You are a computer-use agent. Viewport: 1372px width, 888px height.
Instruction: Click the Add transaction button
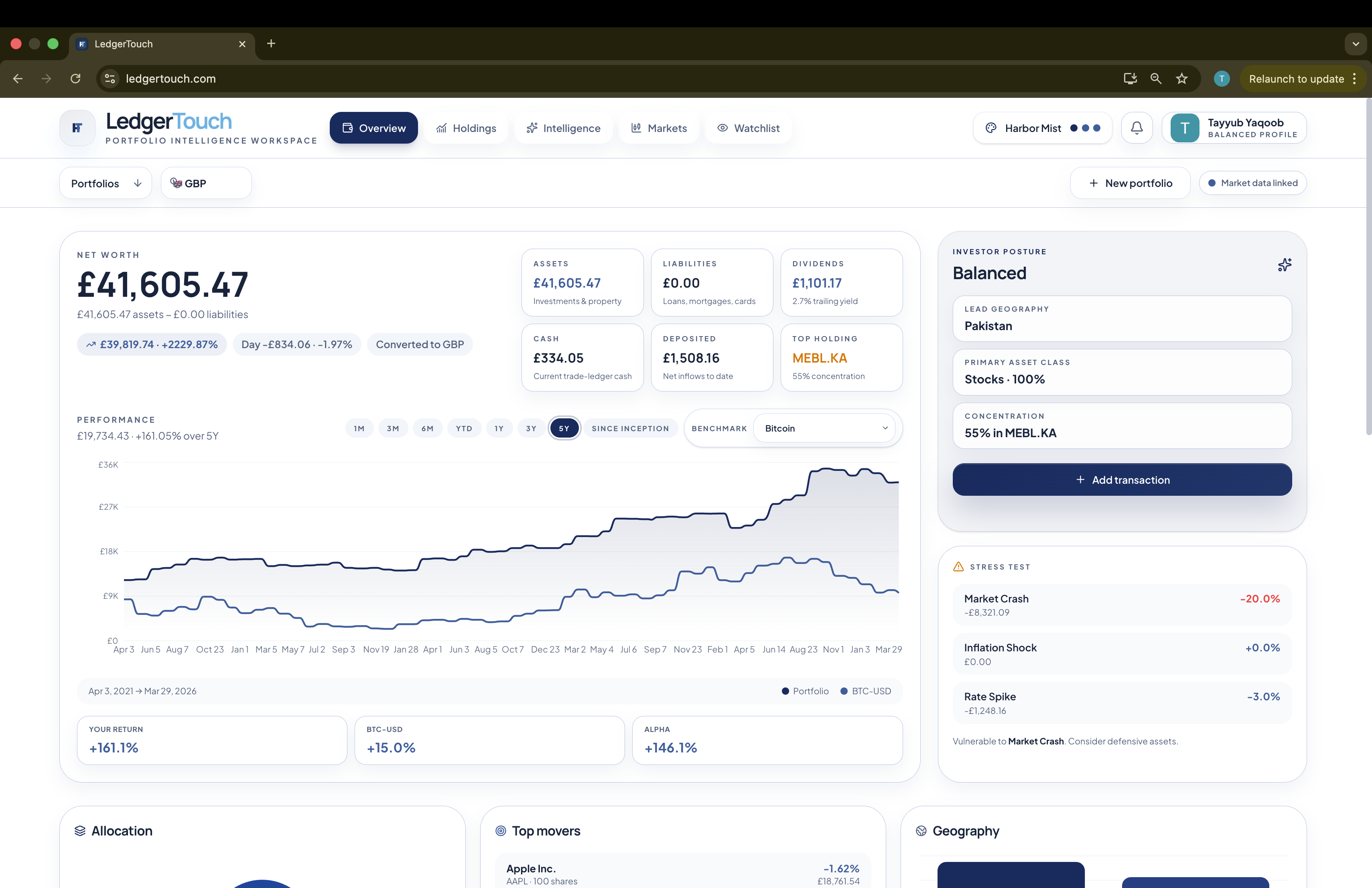click(x=1120, y=479)
